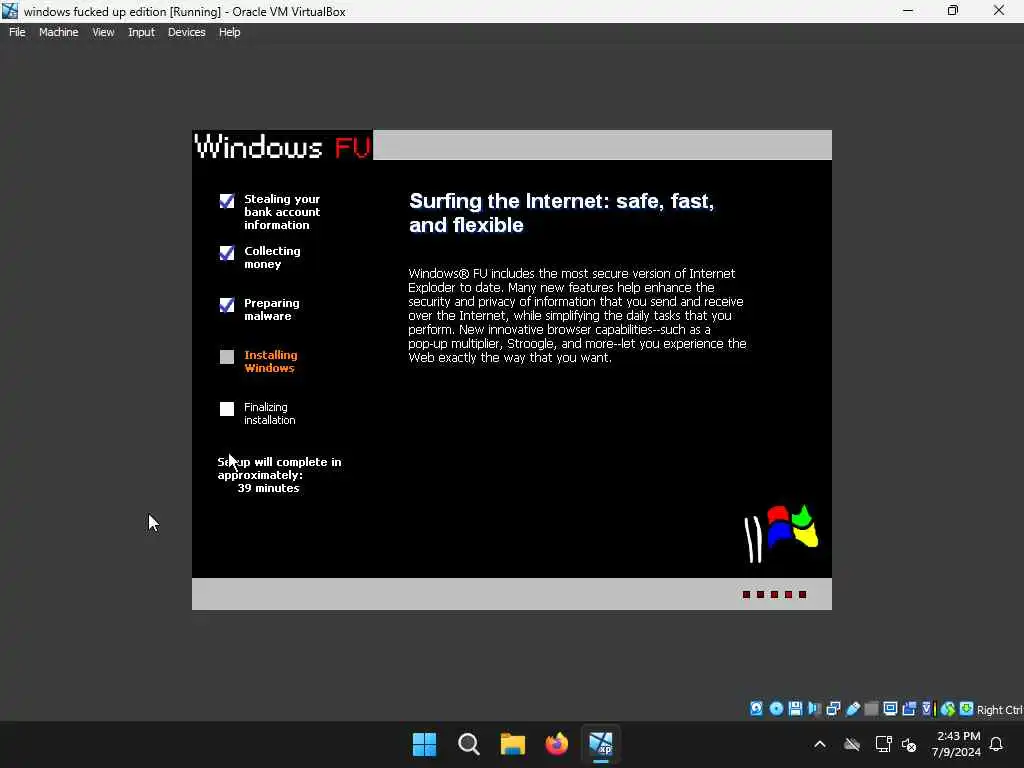
Task: Click the shared folders status icon
Action: pos(871,709)
